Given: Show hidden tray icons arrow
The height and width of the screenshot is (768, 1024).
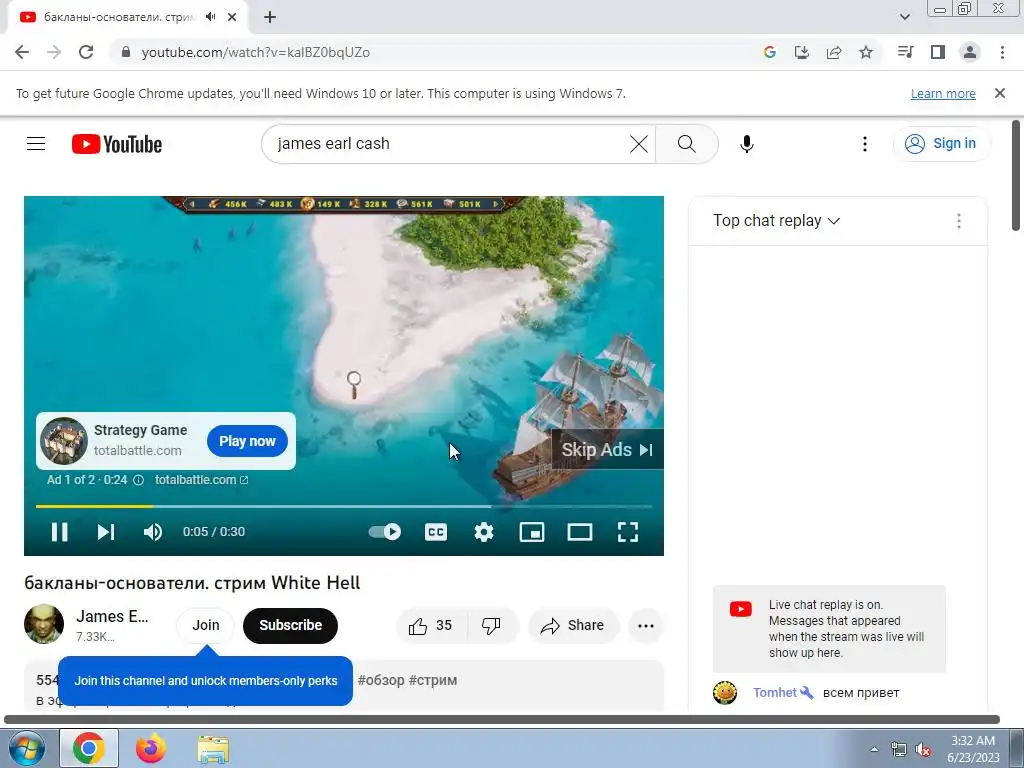Looking at the screenshot, I should [x=874, y=750].
